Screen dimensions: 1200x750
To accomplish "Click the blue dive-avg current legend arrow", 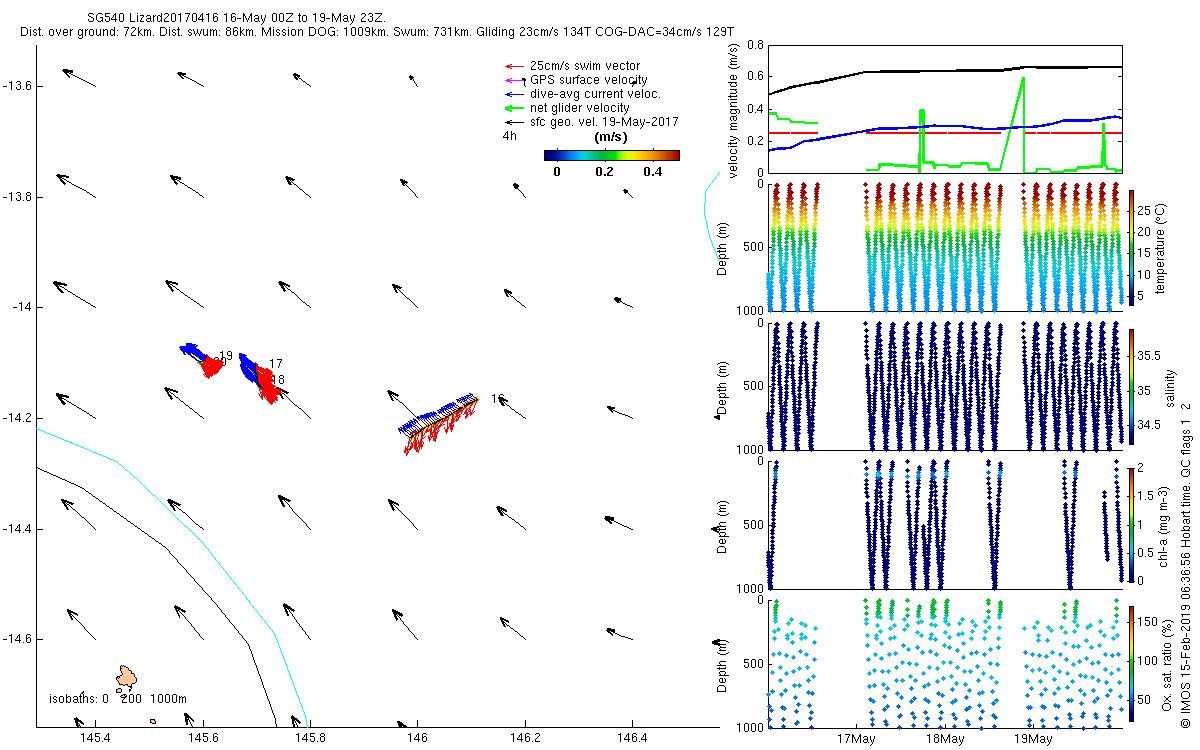I will (513, 94).
